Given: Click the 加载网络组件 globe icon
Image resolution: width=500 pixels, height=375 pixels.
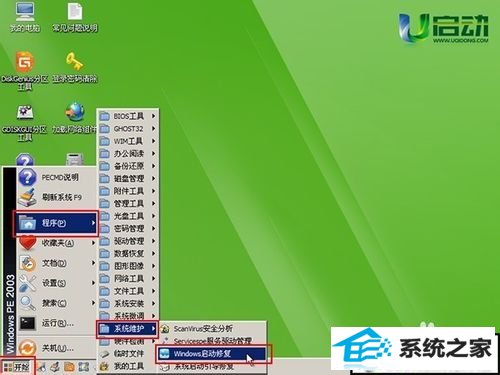Looking at the screenshot, I should [75, 112].
